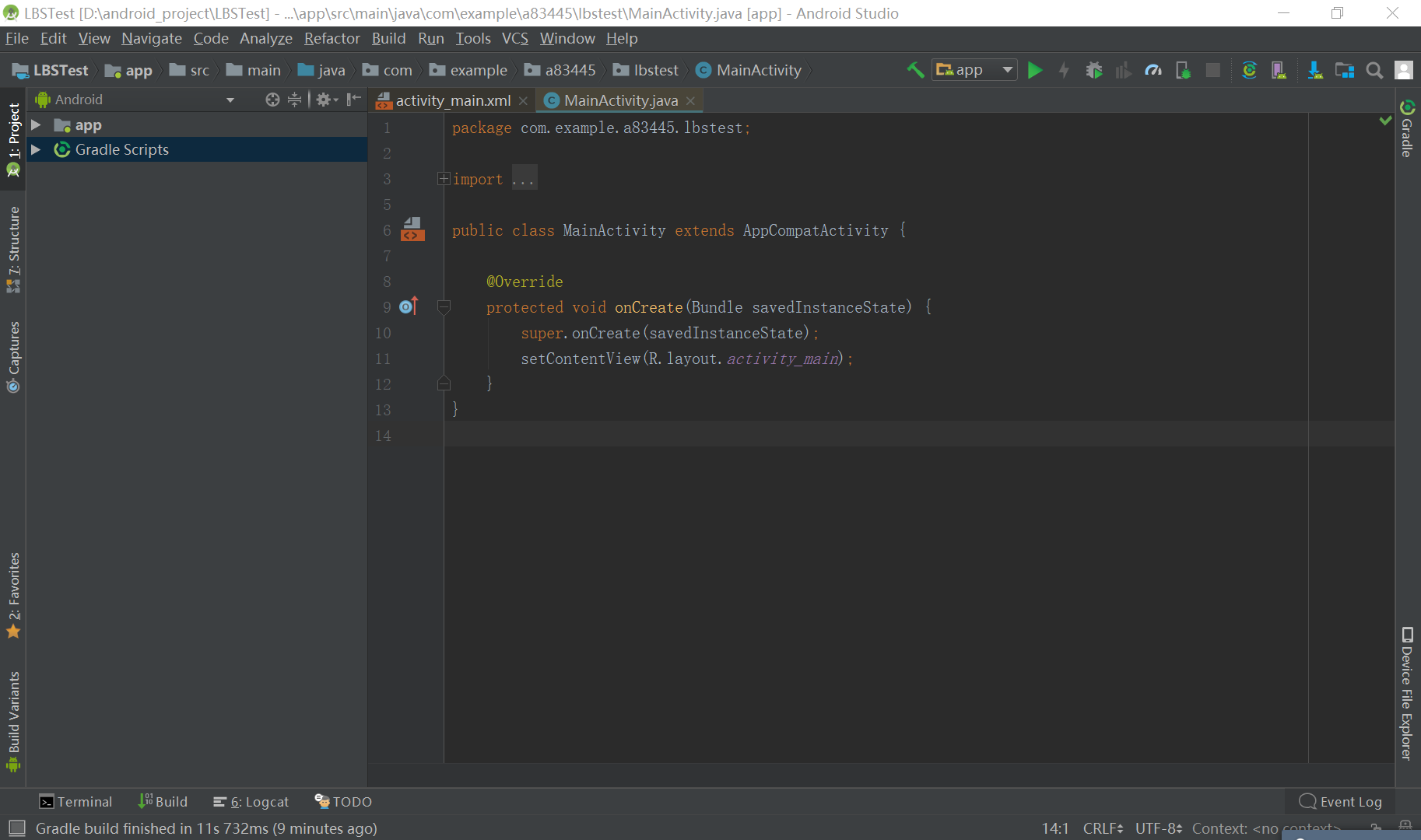This screenshot has width=1421, height=840.
Task: Open the VCS menu
Action: [x=515, y=38]
